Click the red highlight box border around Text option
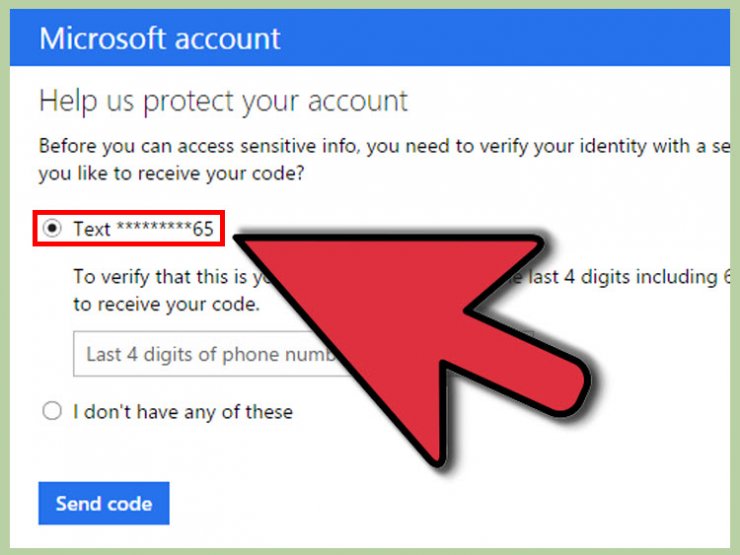Image resolution: width=740 pixels, height=555 pixels. (x=128, y=213)
